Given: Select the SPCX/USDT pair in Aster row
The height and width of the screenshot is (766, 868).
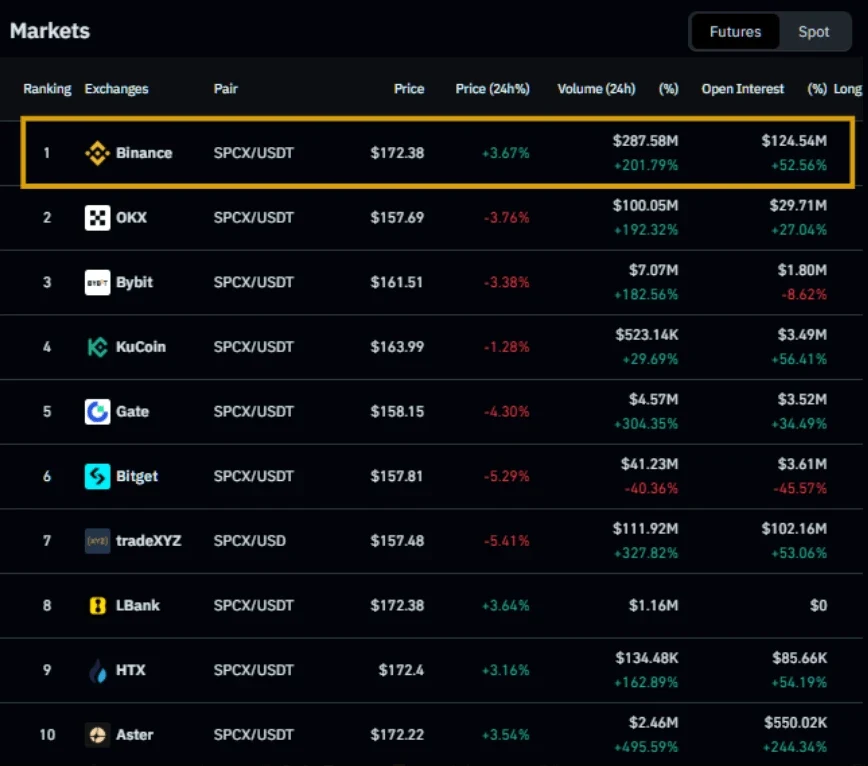Looking at the screenshot, I should pos(254,735).
